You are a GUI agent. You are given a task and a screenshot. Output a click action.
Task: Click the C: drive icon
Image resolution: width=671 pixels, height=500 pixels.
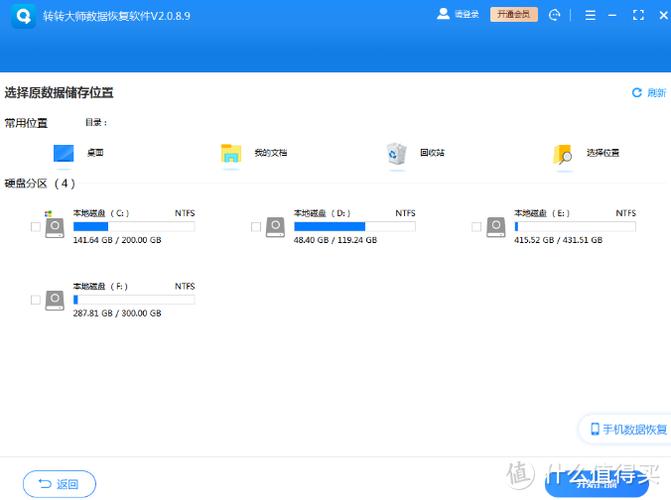(x=54, y=227)
